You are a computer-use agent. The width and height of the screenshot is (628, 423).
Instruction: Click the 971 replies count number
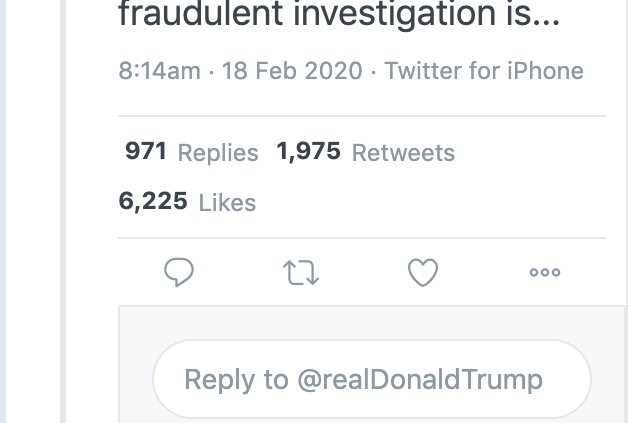coord(146,151)
